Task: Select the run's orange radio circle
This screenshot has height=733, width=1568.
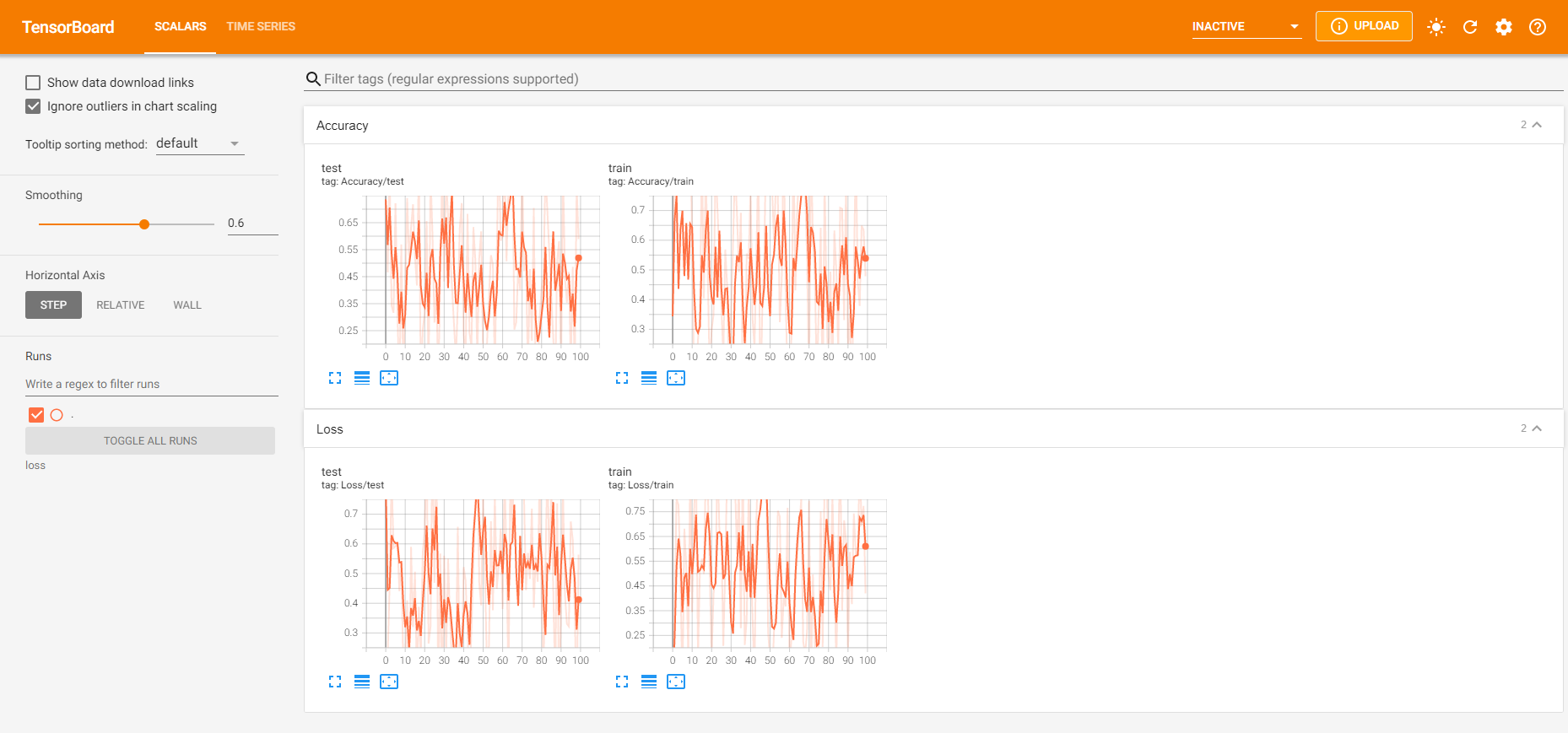Action: [x=57, y=415]
